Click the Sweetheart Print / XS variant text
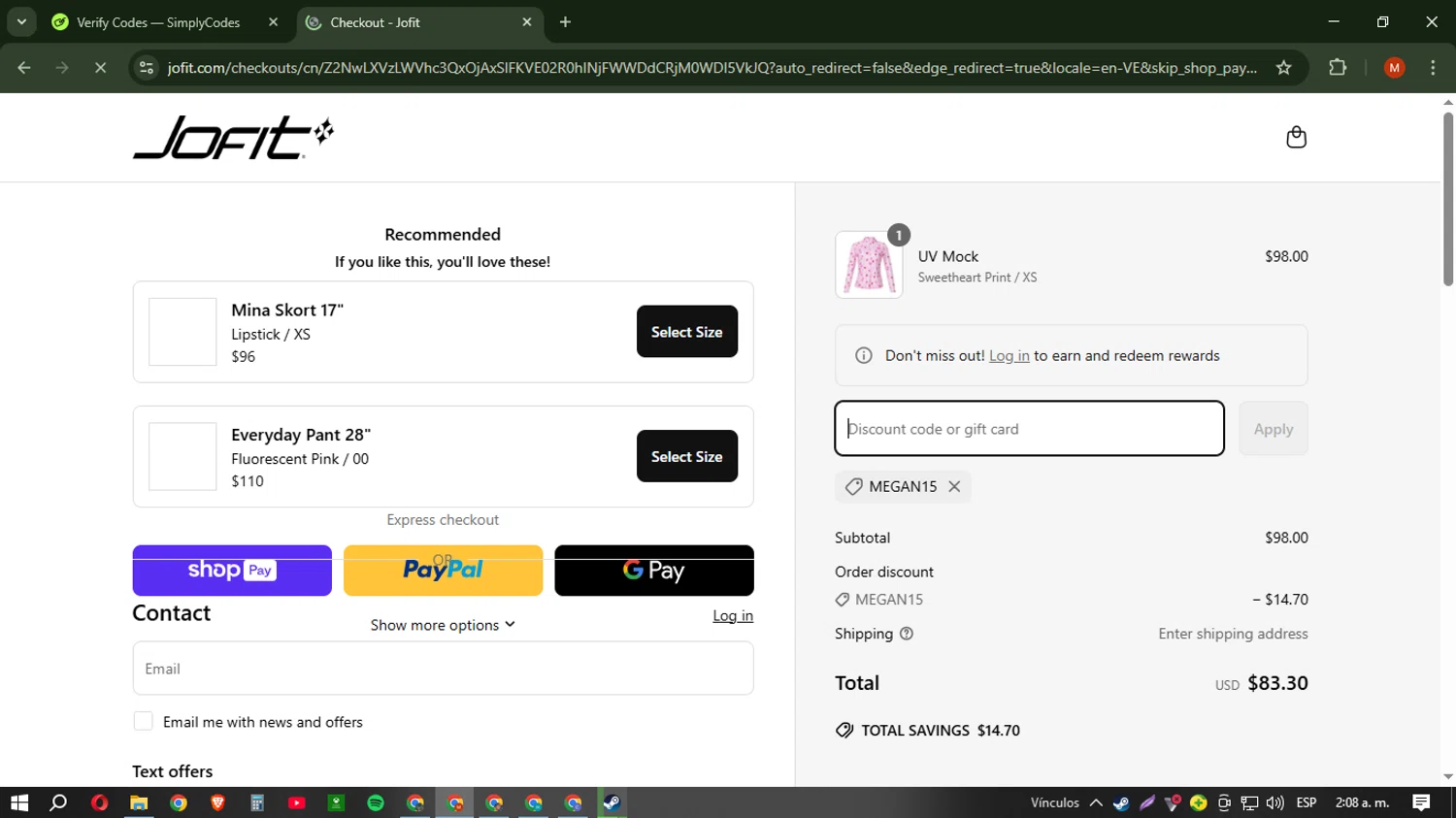Image resolution: width=1456 pixels, height=818 pixels. tap(977, 278)
